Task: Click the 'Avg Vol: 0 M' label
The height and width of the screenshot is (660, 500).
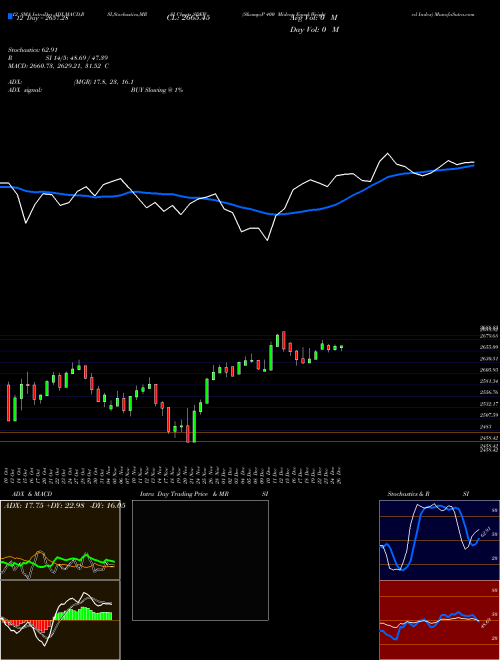Action: [x=313, y=18]
